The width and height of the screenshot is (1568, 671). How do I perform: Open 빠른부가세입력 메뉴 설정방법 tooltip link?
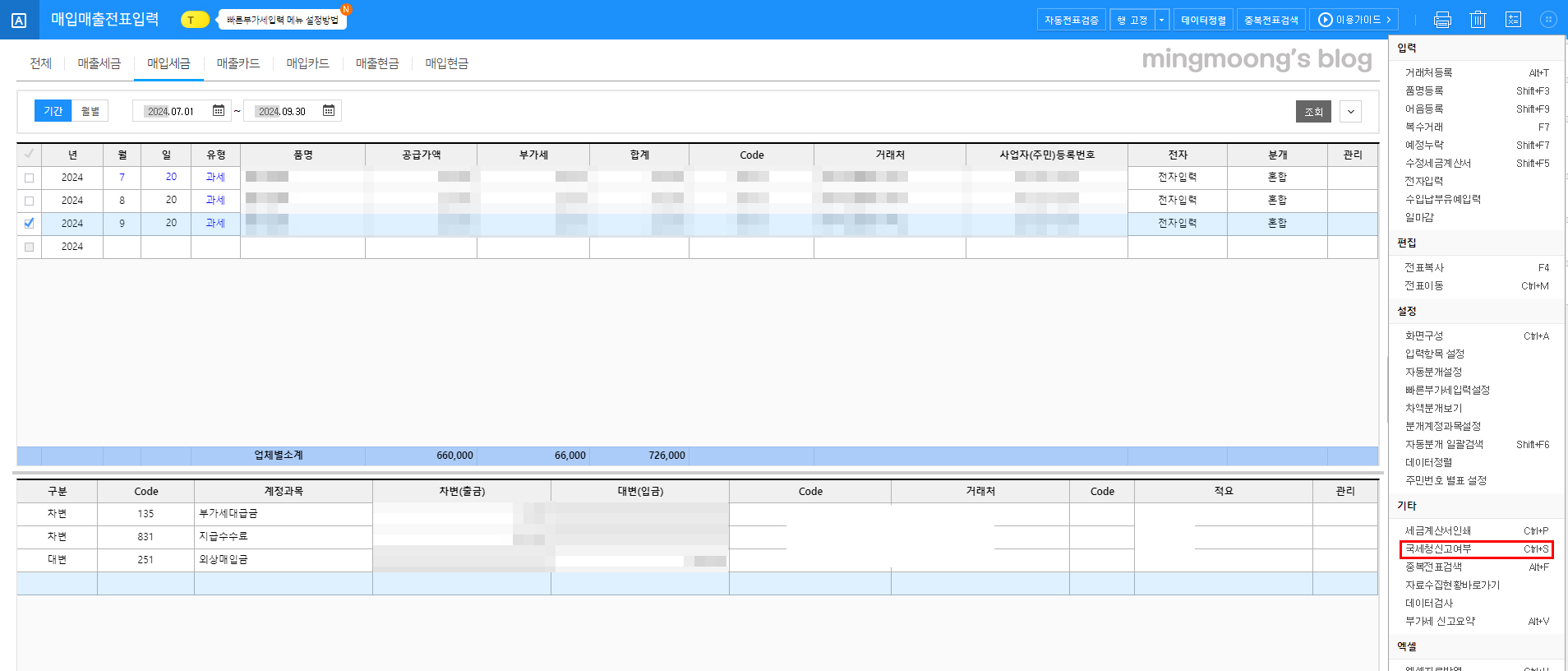click(283, 20)
